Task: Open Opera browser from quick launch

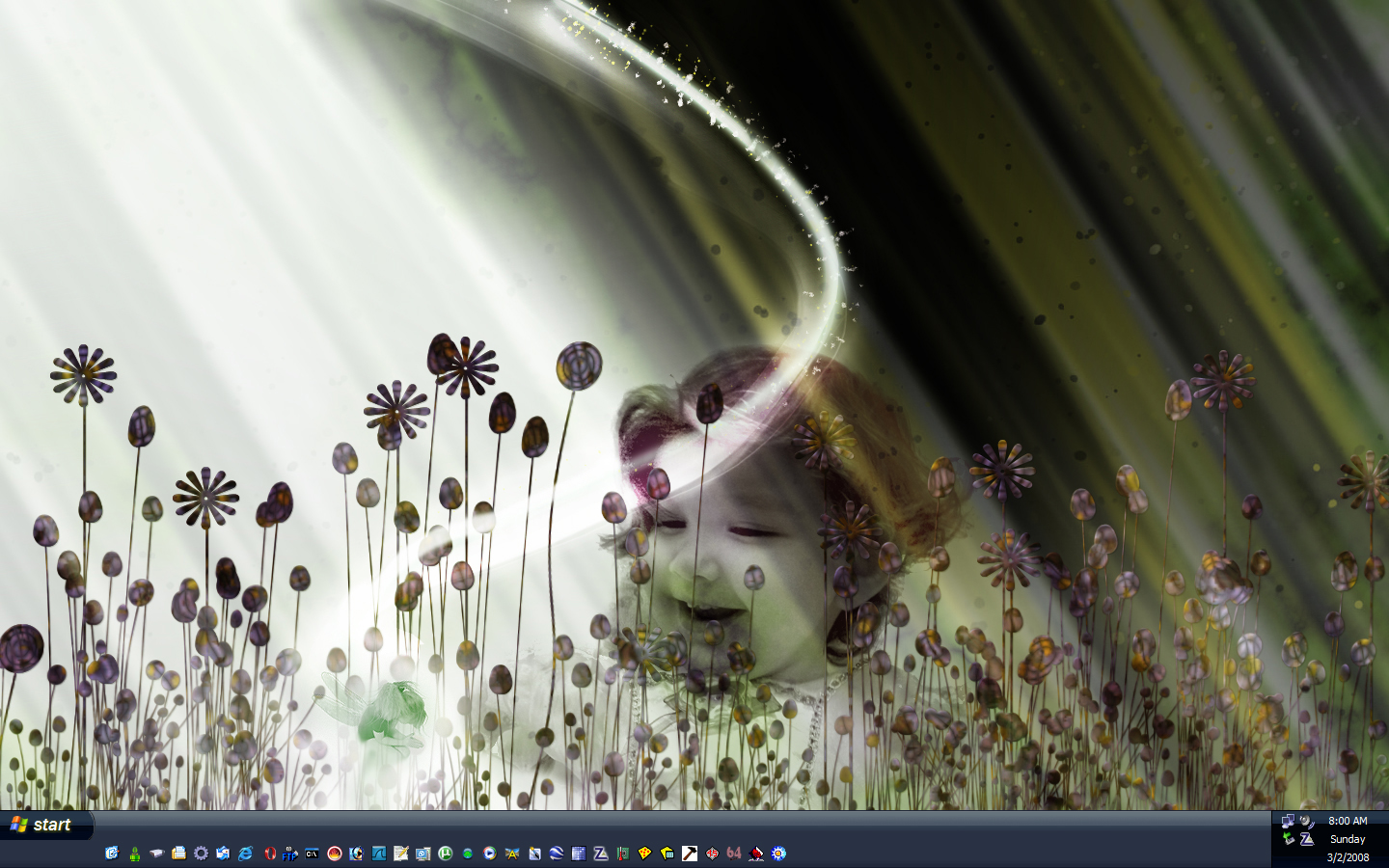Action: 270,854
